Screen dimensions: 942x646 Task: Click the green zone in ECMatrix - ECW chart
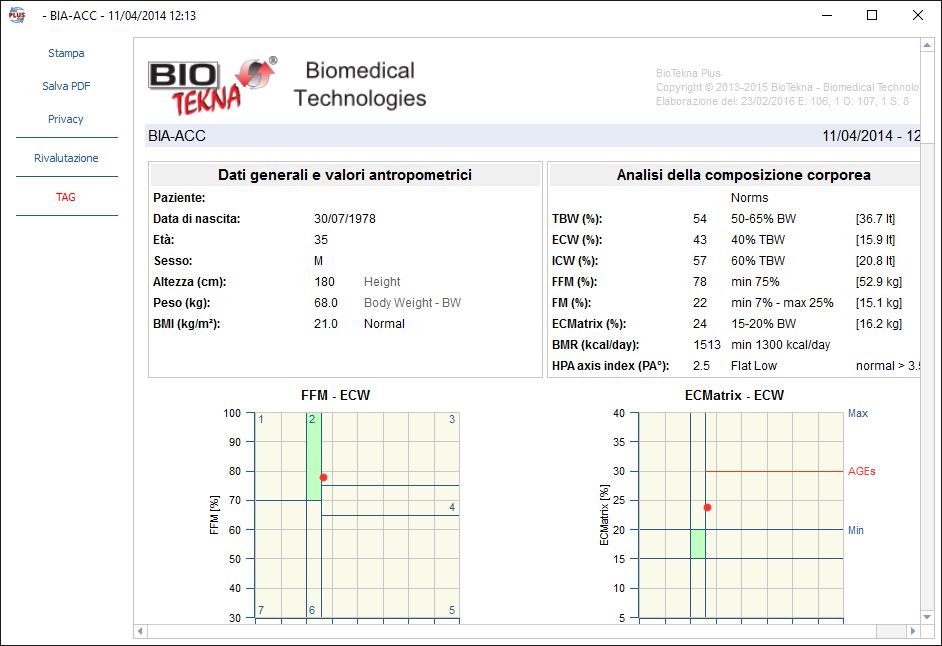[x=697, y=544]
